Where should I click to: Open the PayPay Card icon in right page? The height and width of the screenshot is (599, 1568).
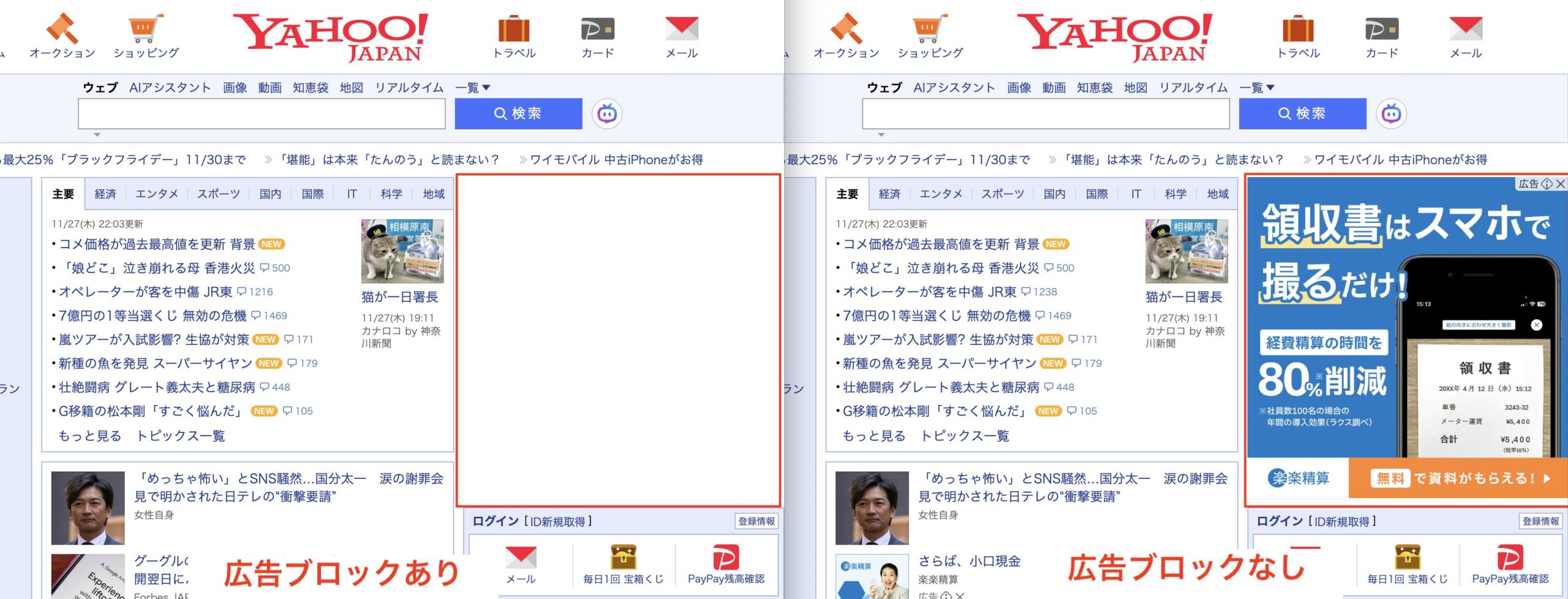click(1381, 29)
